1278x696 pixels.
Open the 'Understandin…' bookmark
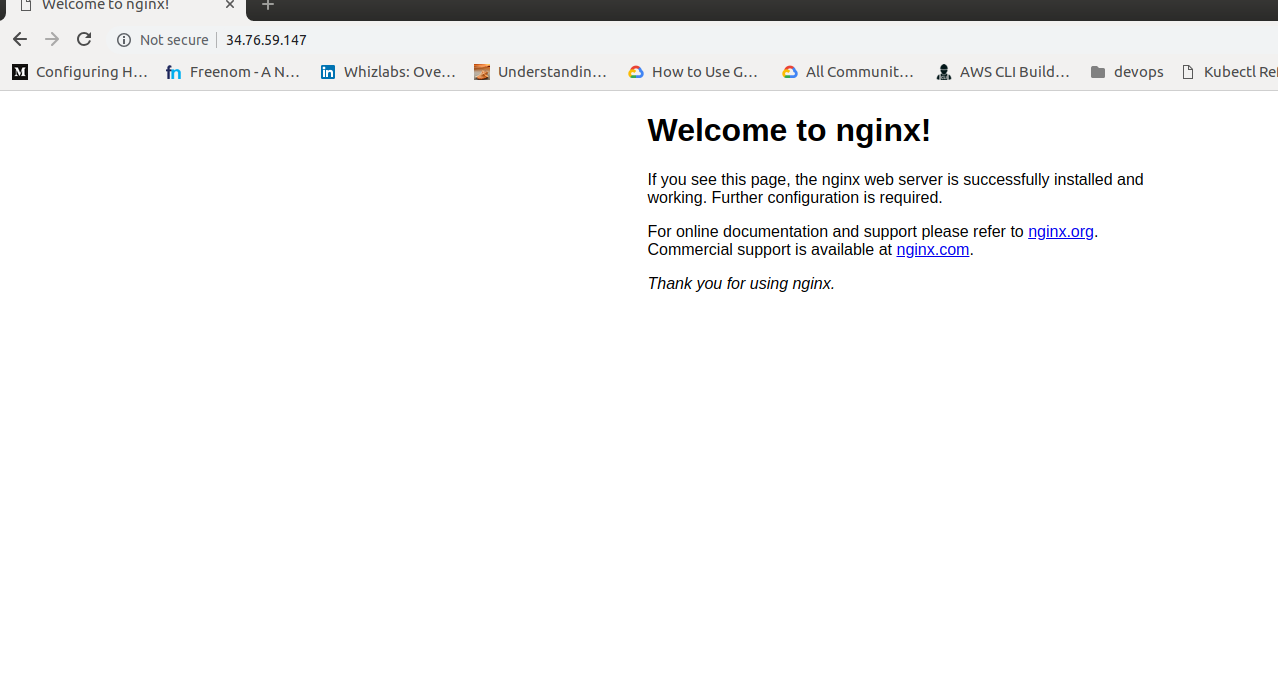(541, 72)
